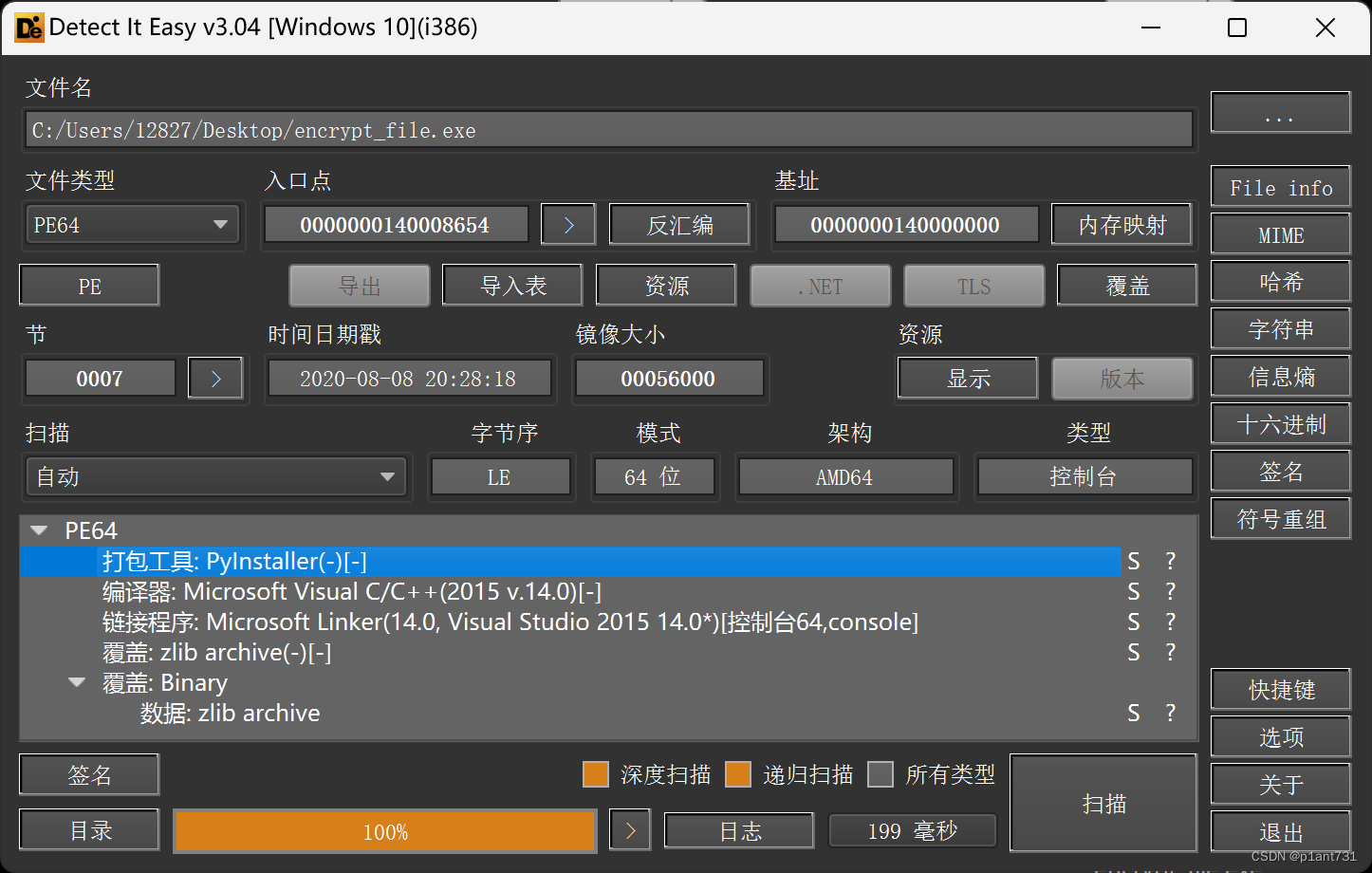Click the 内存映射 memory map button
The image size is (1372, 873).
pyautogui.click(x=1122, y=225)
